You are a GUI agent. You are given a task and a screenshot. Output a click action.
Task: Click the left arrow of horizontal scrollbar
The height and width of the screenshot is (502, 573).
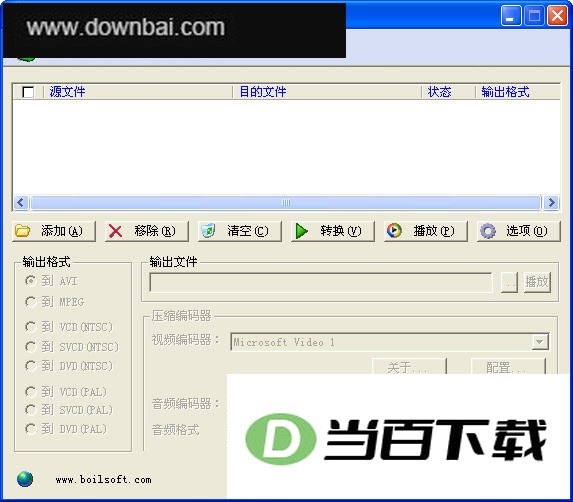(20, 202)
